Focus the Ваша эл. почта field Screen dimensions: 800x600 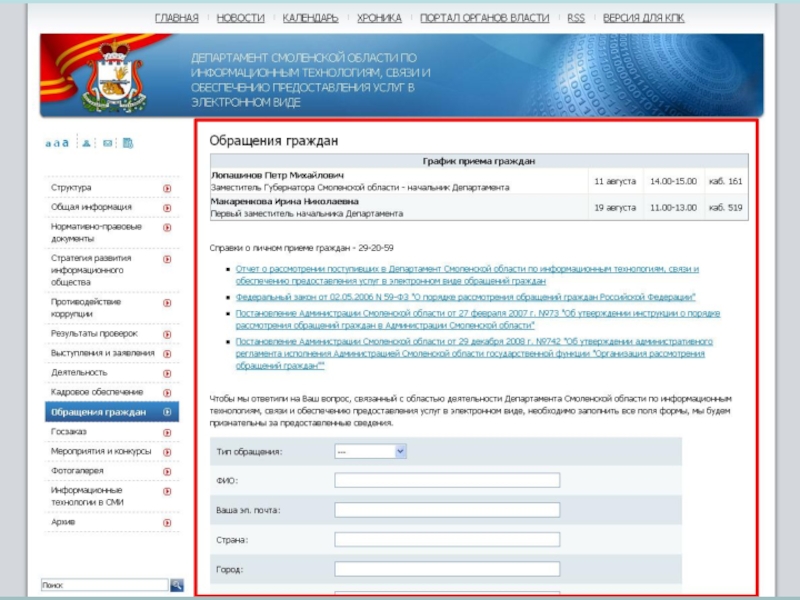pos(447,510)
